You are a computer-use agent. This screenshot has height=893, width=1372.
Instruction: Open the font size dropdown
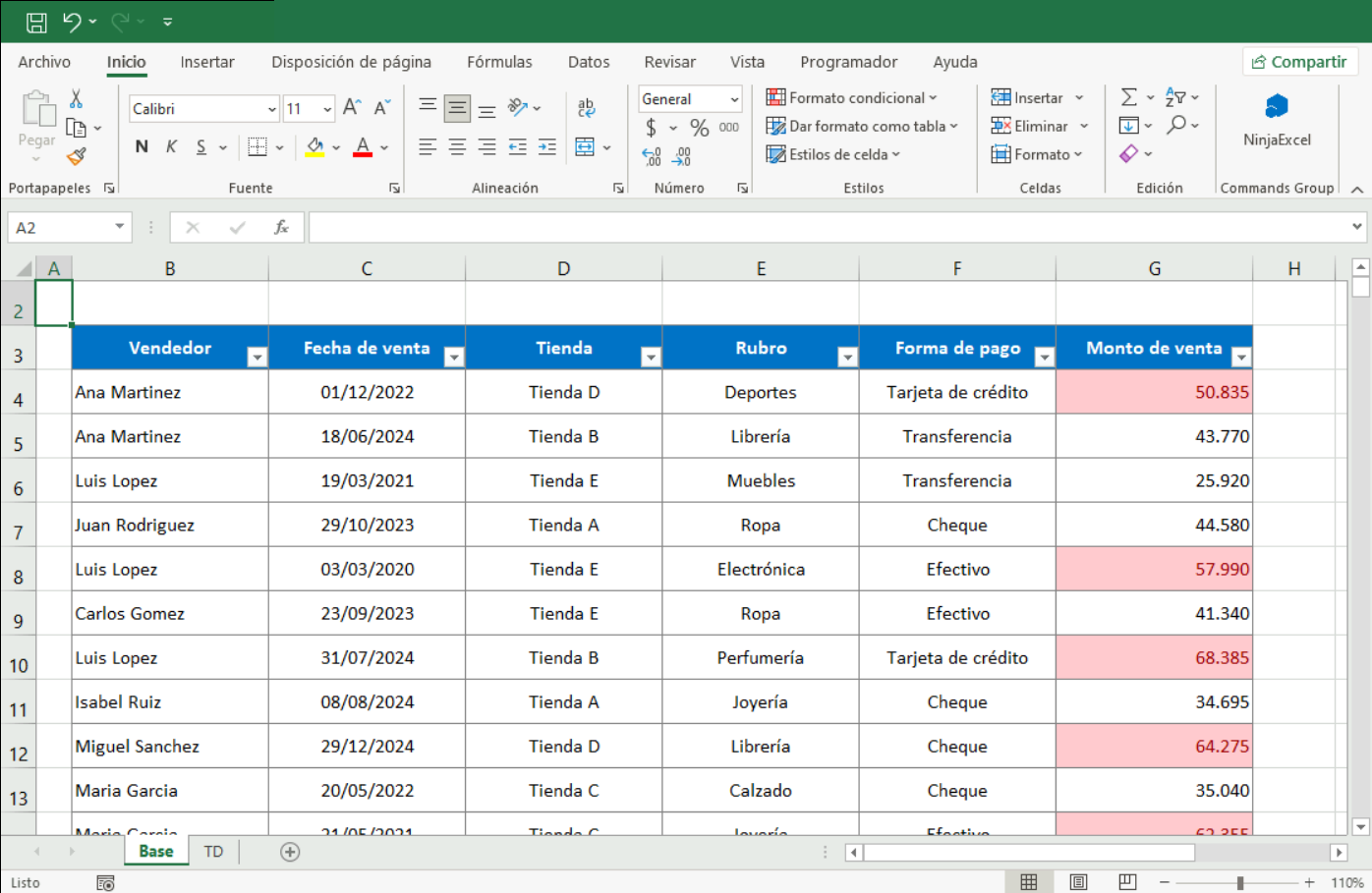pos(327,108)
